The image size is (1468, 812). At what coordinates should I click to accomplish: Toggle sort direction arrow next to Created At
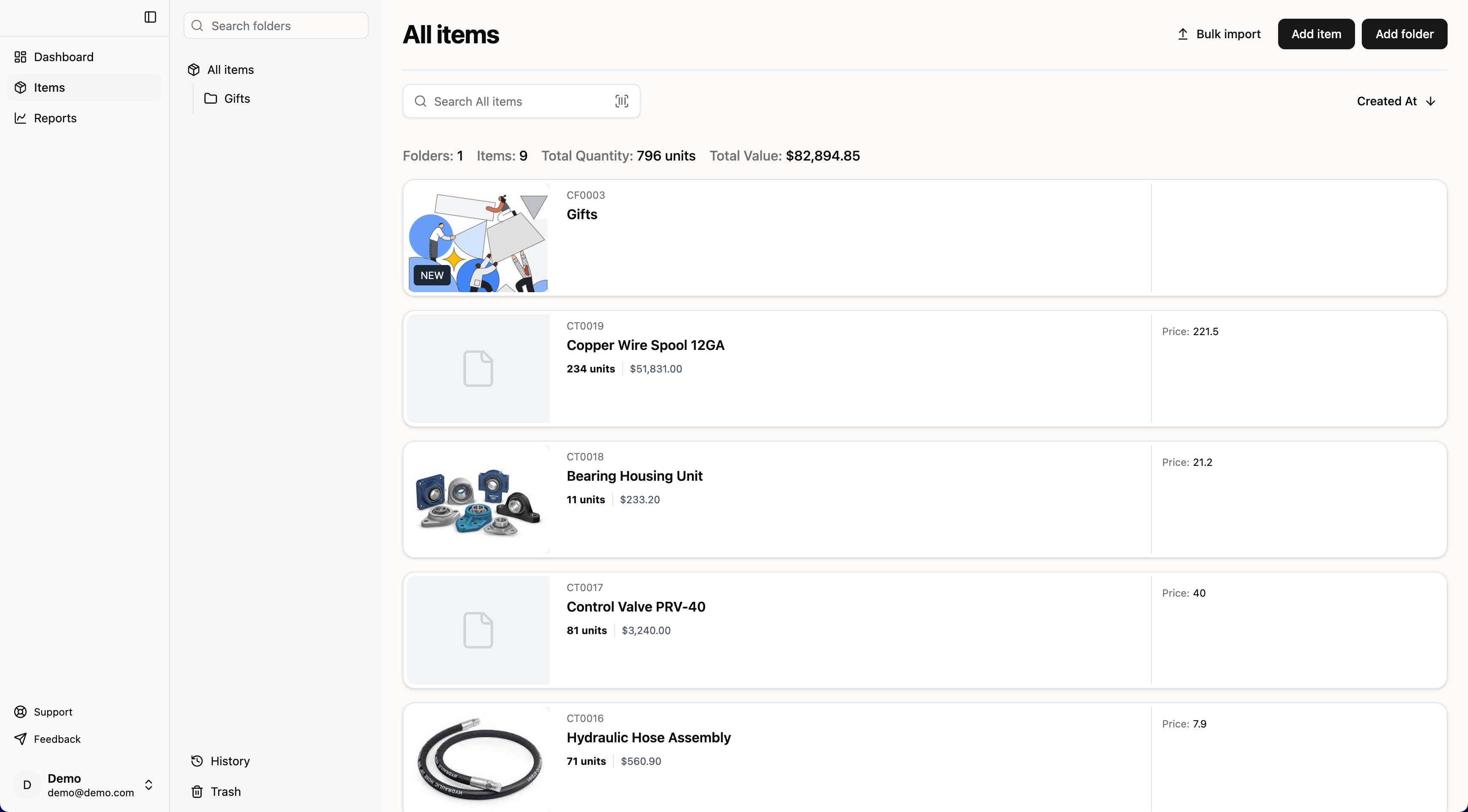click(x=1430, y=101)
